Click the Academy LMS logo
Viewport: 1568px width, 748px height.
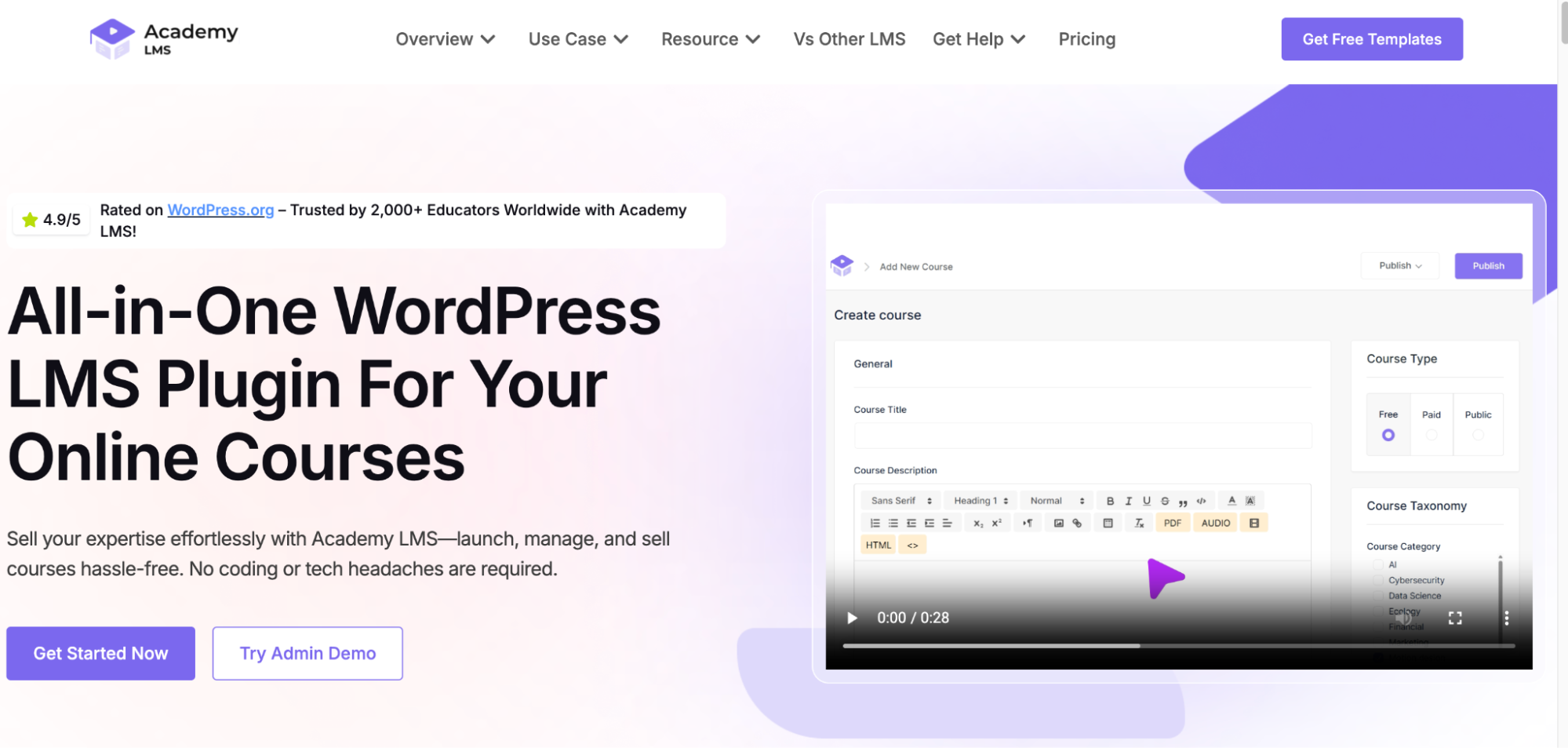(x=164, y=38)
